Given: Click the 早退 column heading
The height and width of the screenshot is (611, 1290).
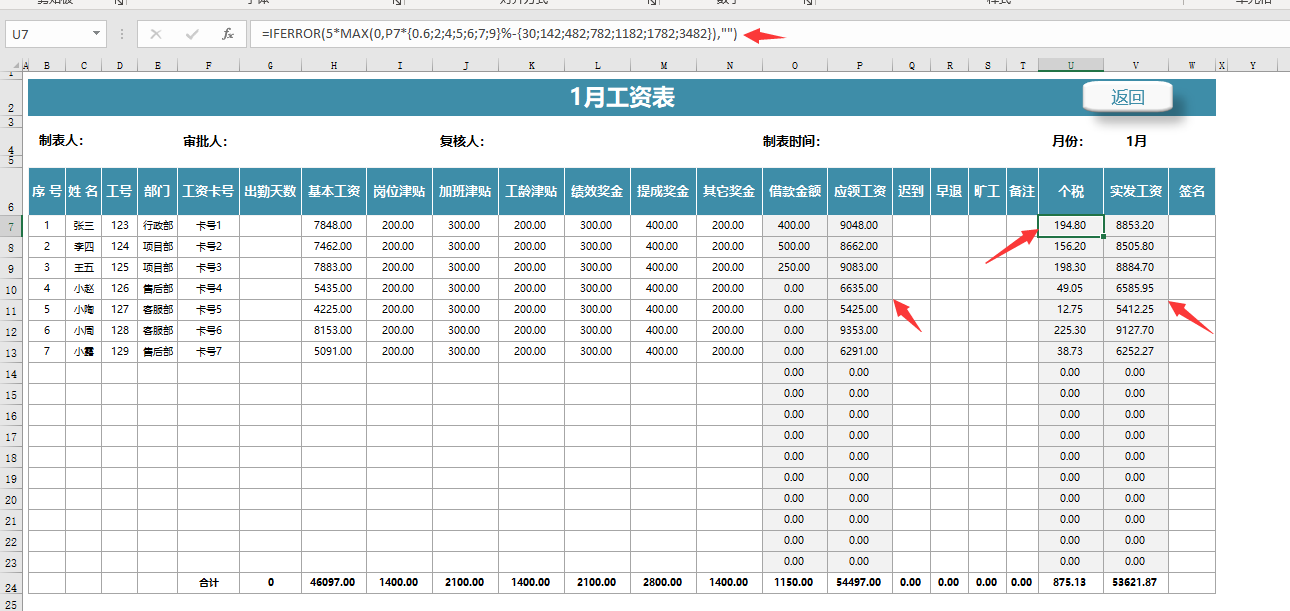Looking at the screenshot, I should click(x=949, y=191).
